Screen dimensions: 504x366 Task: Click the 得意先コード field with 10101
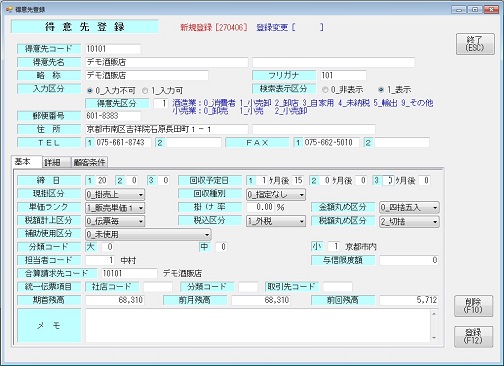click(x=113, y=49)
